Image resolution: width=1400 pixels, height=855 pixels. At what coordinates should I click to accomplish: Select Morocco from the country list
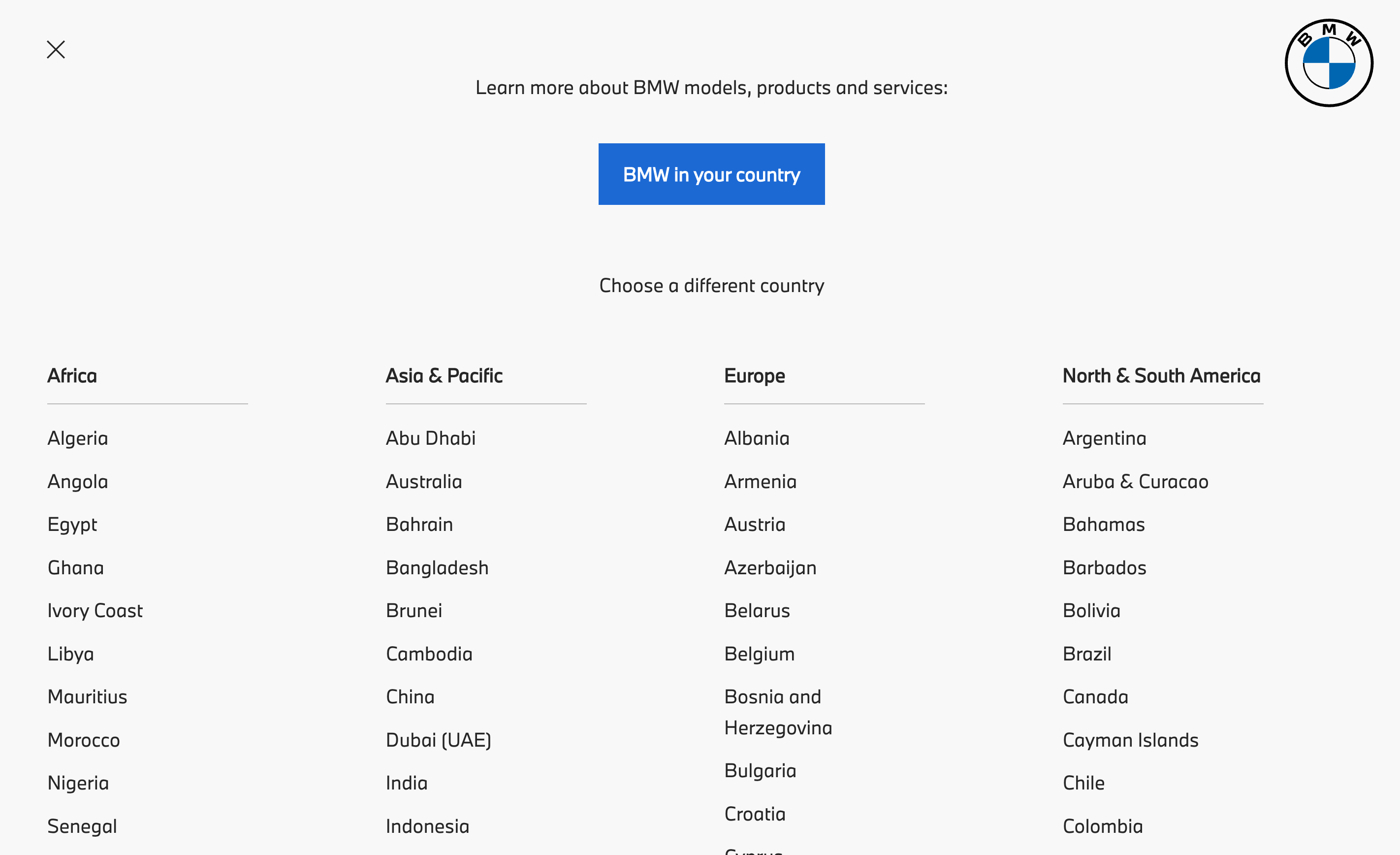[x=84, y=740]
